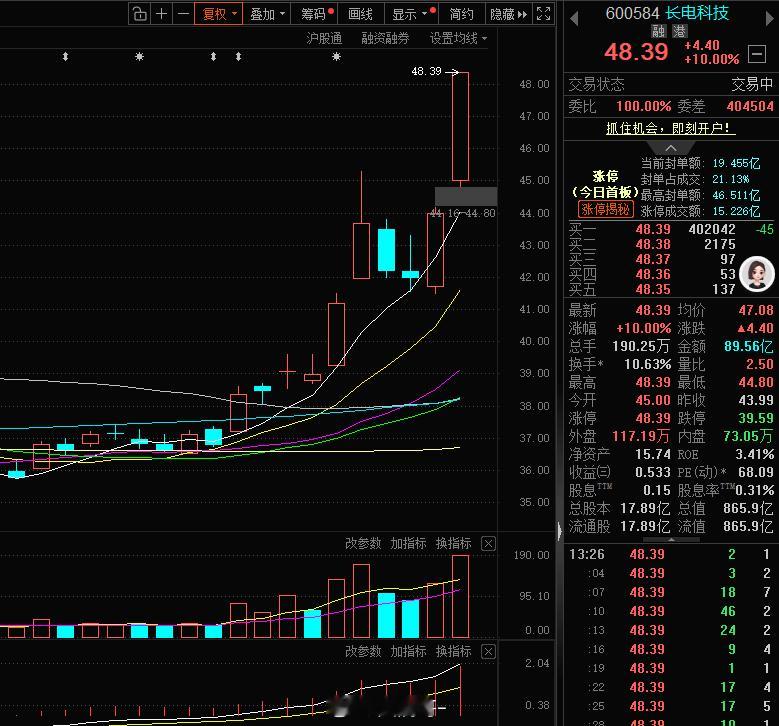779x726 pixels.
Task: Click the tallest volume bar on right
Action: (x=461, y=596)
